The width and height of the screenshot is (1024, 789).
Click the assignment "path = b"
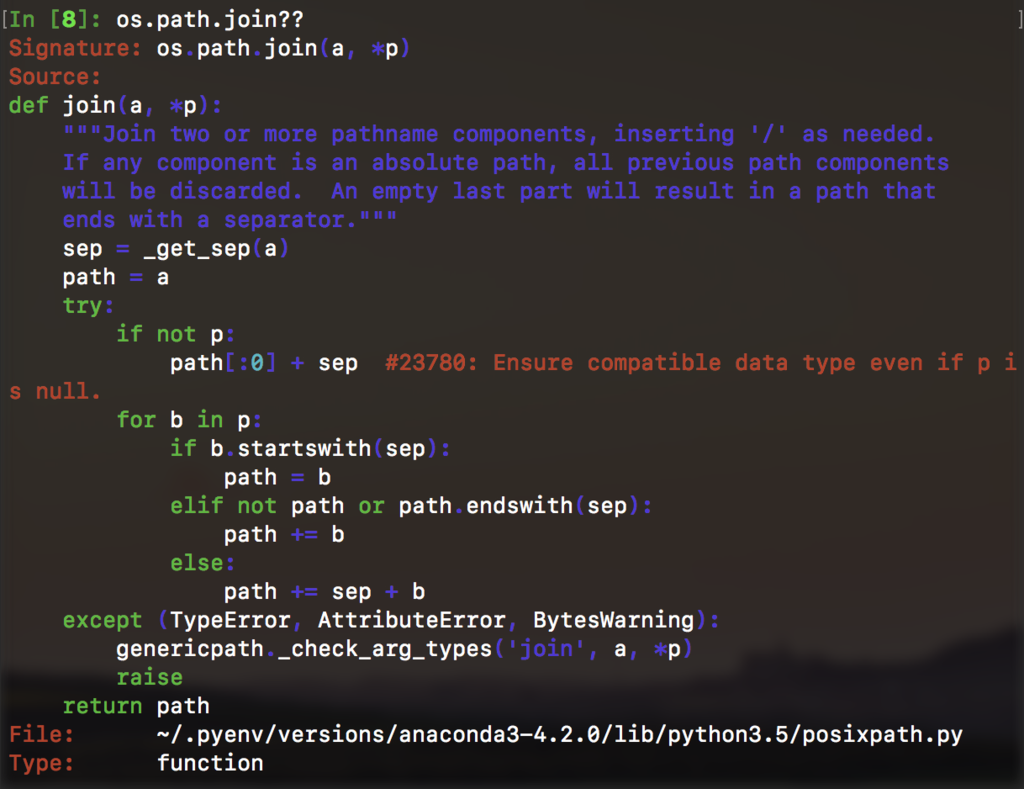coord(277,477)
